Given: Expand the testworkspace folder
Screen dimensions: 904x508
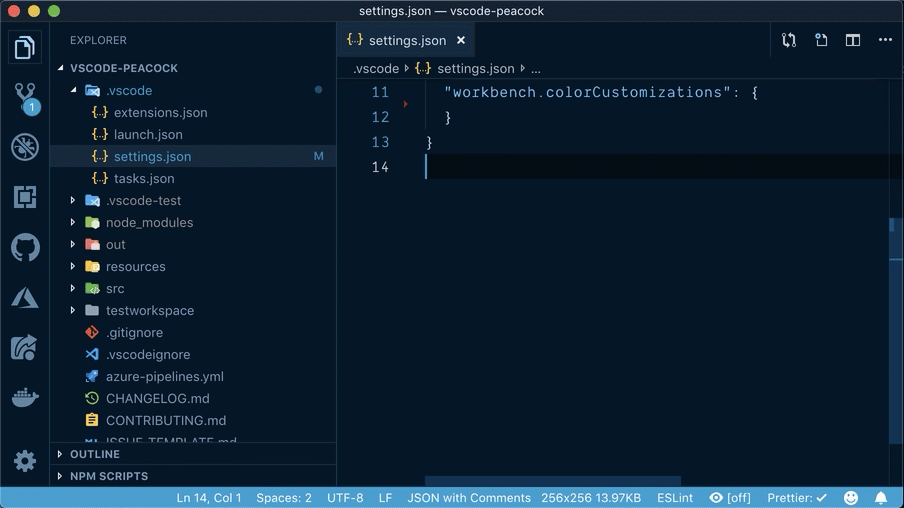Looking at the screenshot, I should tap(73, 310).
